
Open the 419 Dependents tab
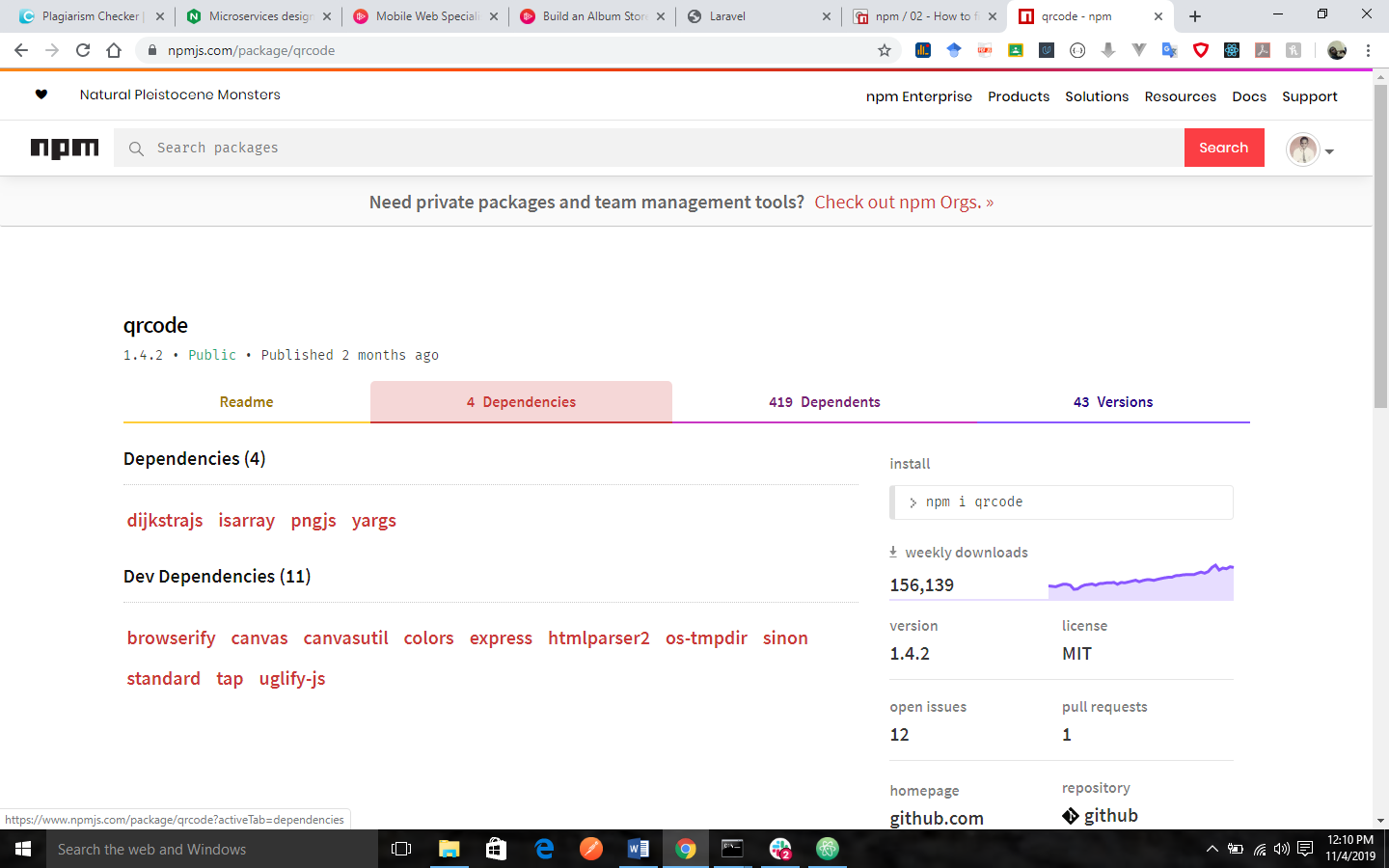825,402
